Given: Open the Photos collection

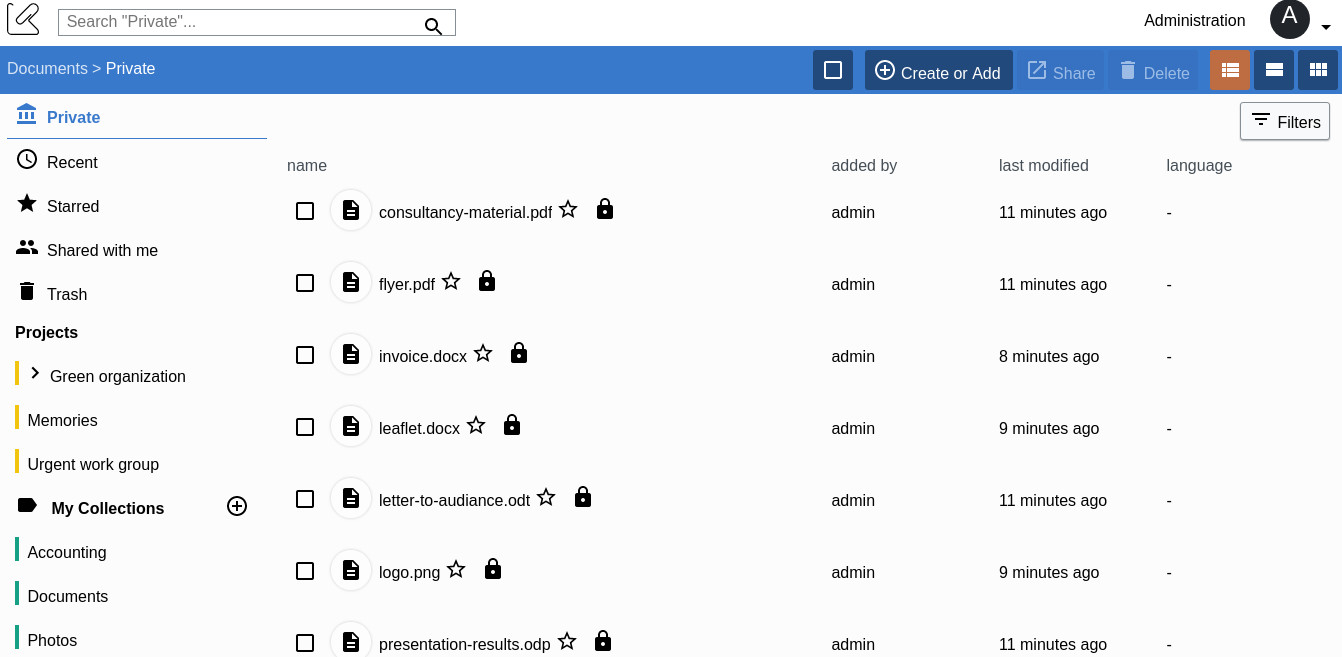Looking at the screenshot, I should [52, 640].
